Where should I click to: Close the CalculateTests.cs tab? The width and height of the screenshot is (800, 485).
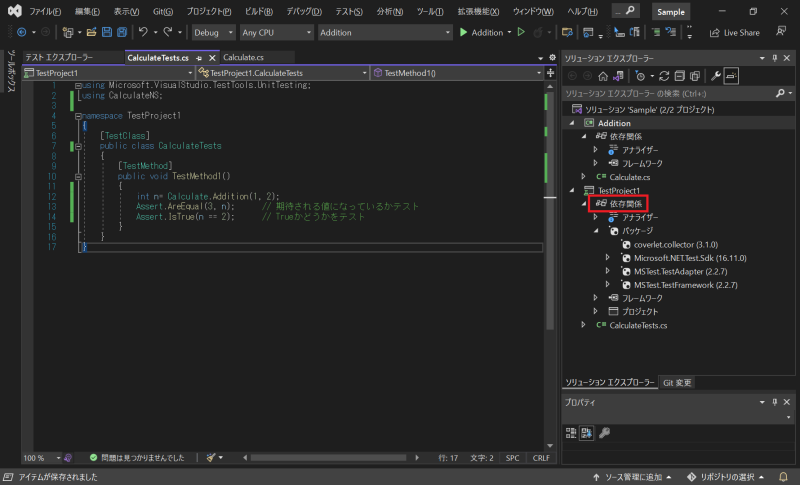[212, 58]
